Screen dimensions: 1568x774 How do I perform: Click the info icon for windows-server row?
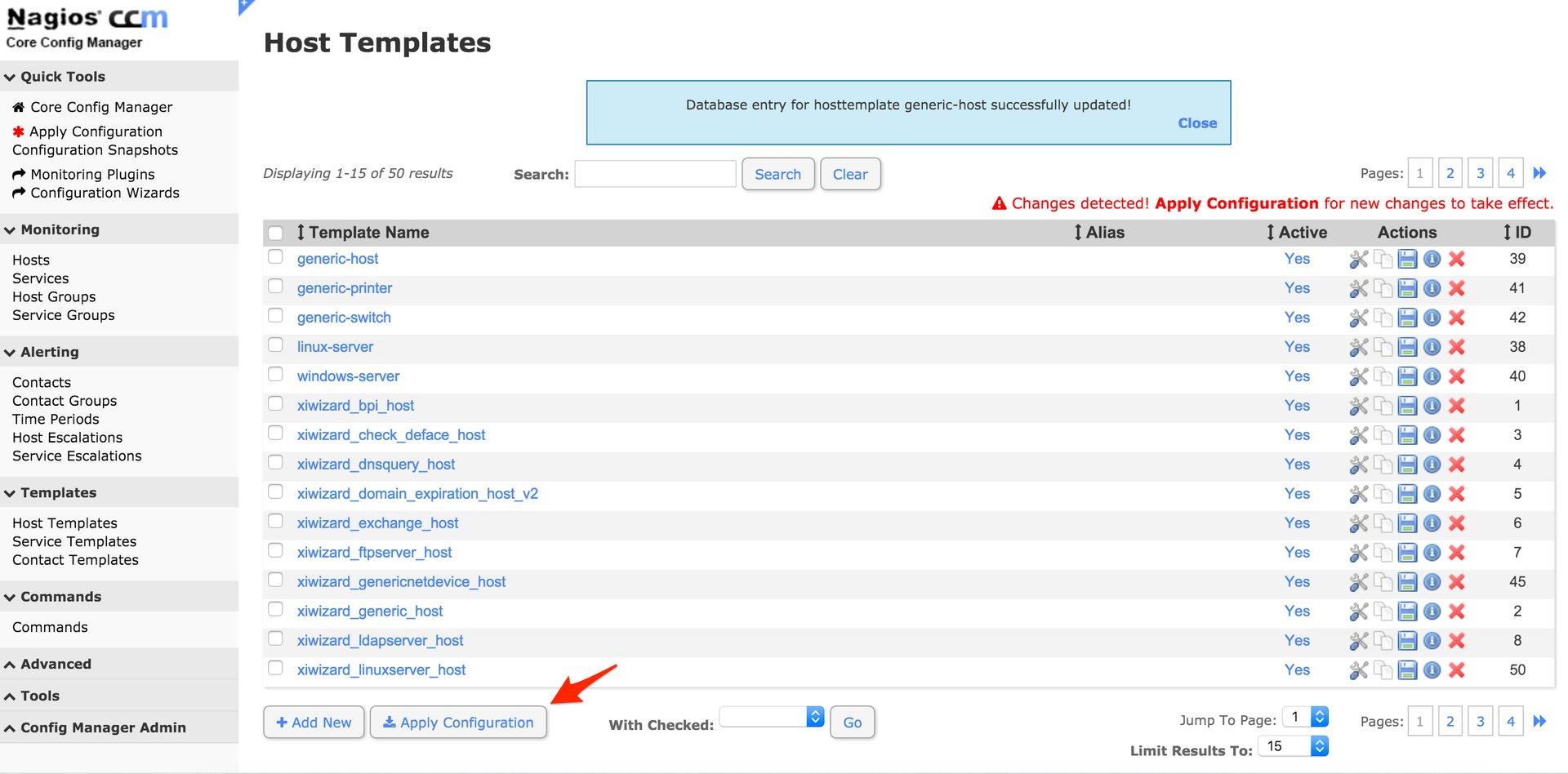(x=1432, y=377)
